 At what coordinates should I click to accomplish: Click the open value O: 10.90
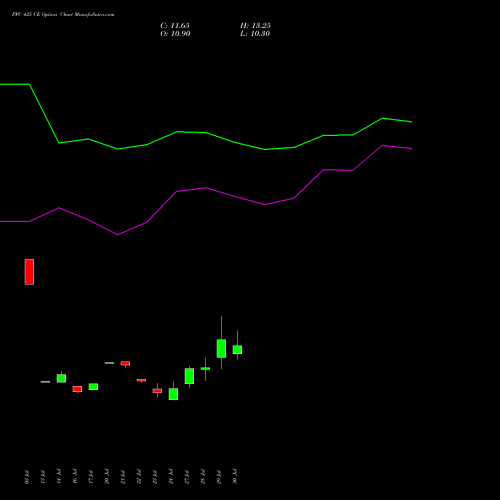coord(175,34)
